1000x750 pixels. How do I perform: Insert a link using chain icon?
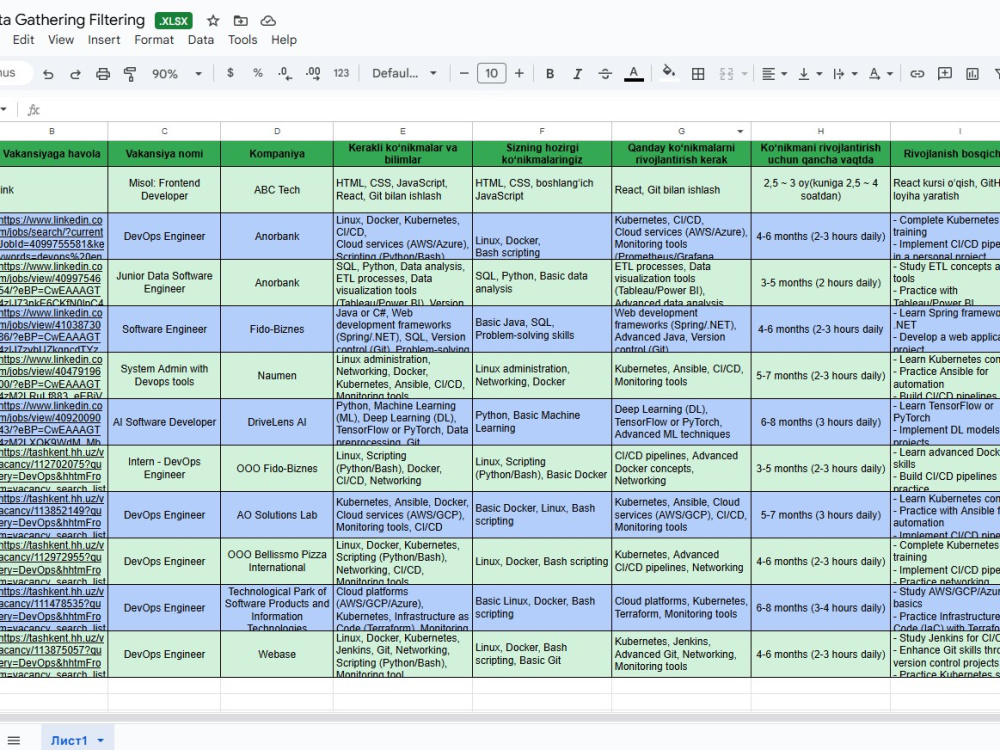pyautogui.click(x=917, y=74)
